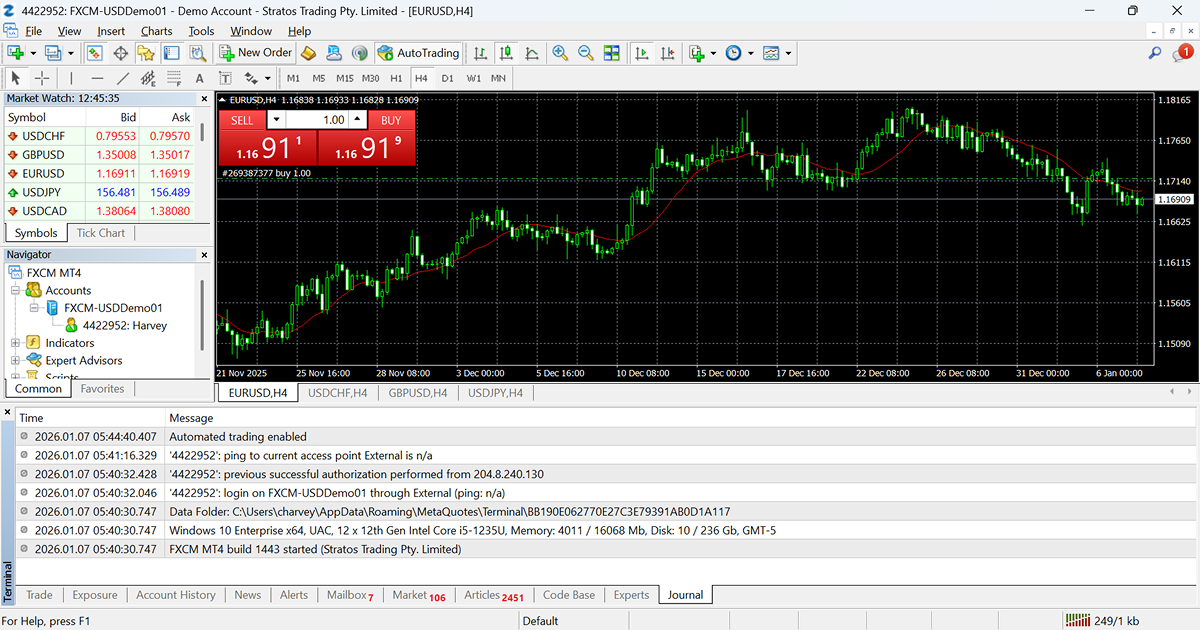The image size is (1200, 630).
Task: Click the red SELL button
Action: tap(242, 120)
